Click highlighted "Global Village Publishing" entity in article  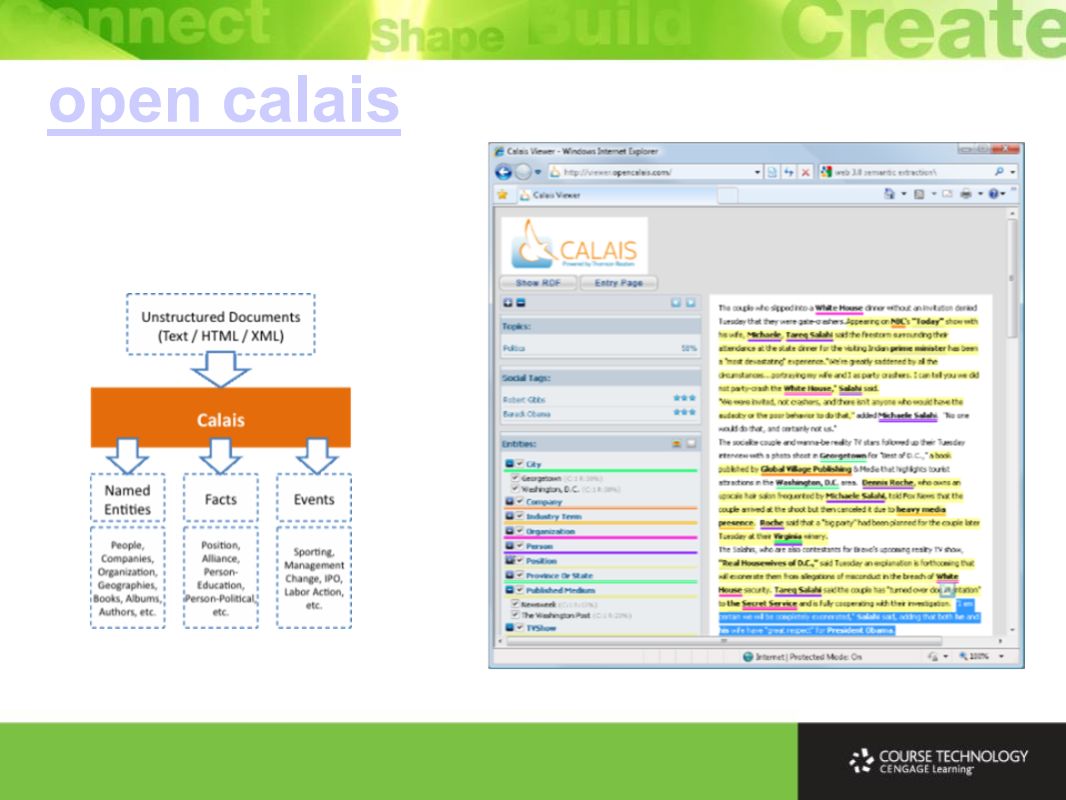click(x=806, y=469)
